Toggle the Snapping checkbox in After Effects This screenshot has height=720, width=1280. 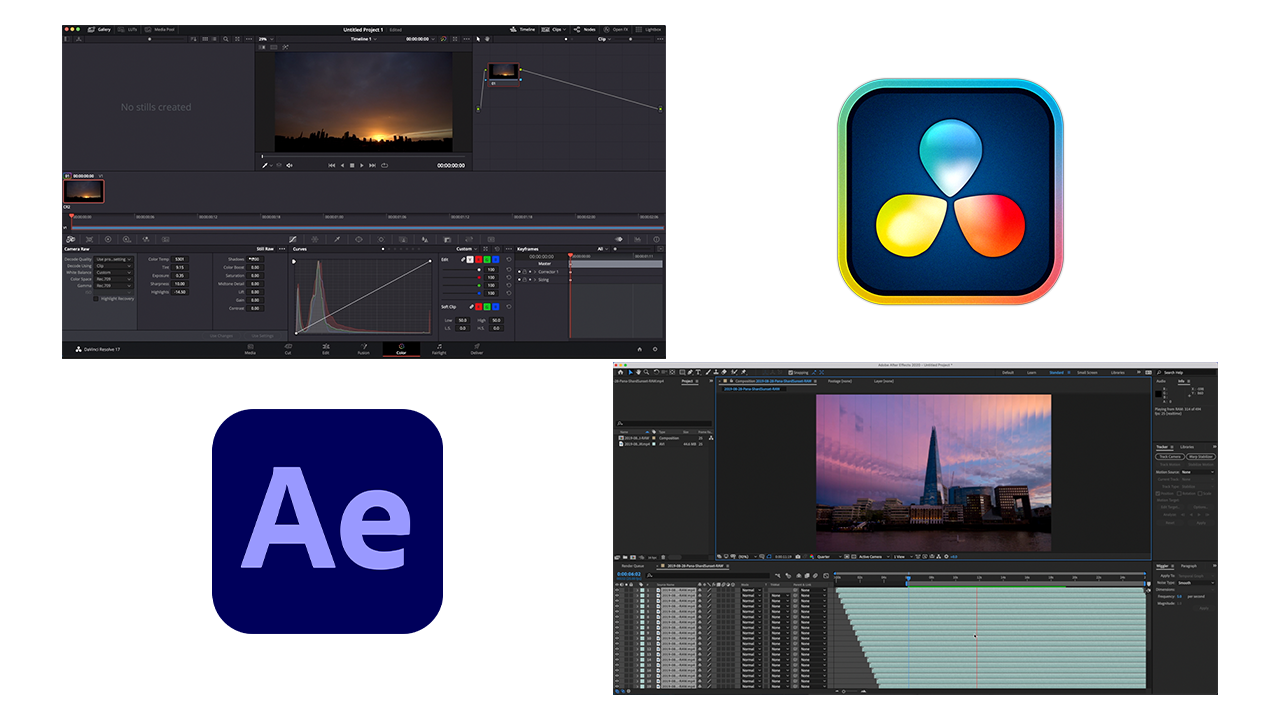[x=790, y=372]
